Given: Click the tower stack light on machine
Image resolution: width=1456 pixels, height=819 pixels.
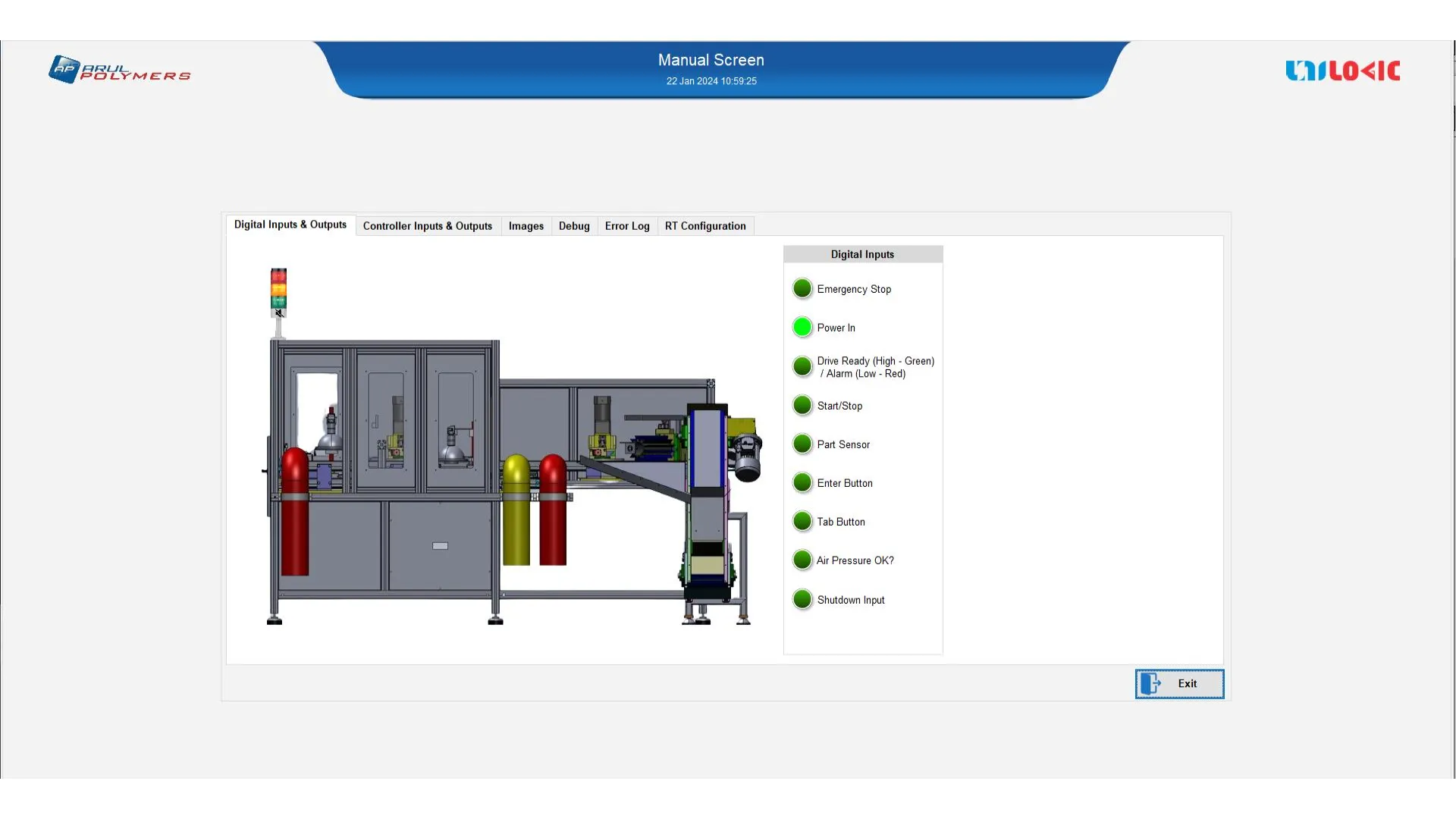Looking at the screenshot, I should [278, 292].
